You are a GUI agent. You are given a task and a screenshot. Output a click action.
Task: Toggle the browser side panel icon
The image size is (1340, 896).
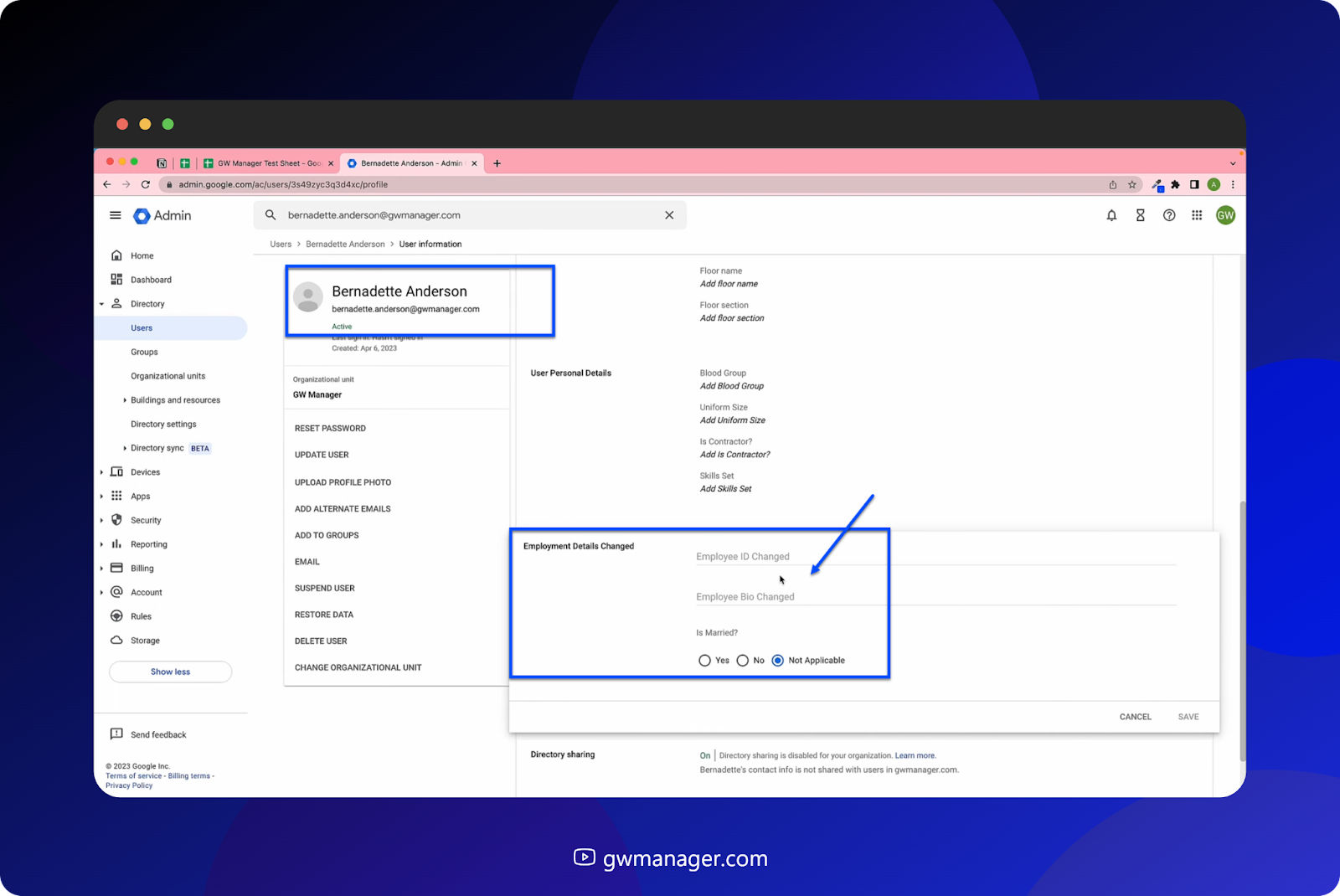tap(1194, 184)
